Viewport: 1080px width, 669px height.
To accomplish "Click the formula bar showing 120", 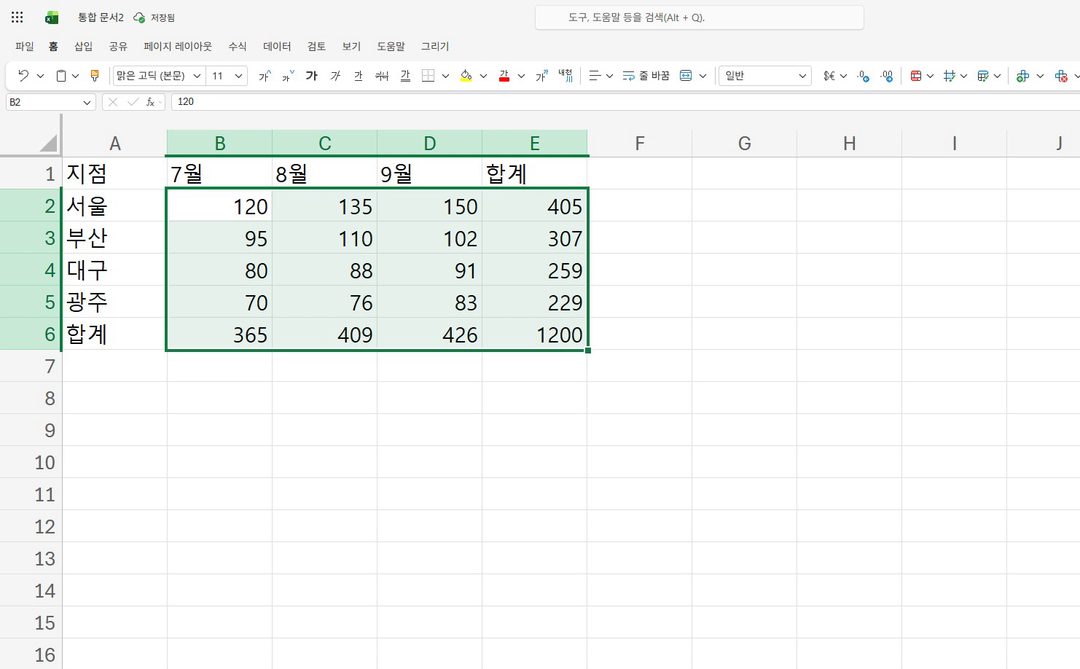I will 625,102.
